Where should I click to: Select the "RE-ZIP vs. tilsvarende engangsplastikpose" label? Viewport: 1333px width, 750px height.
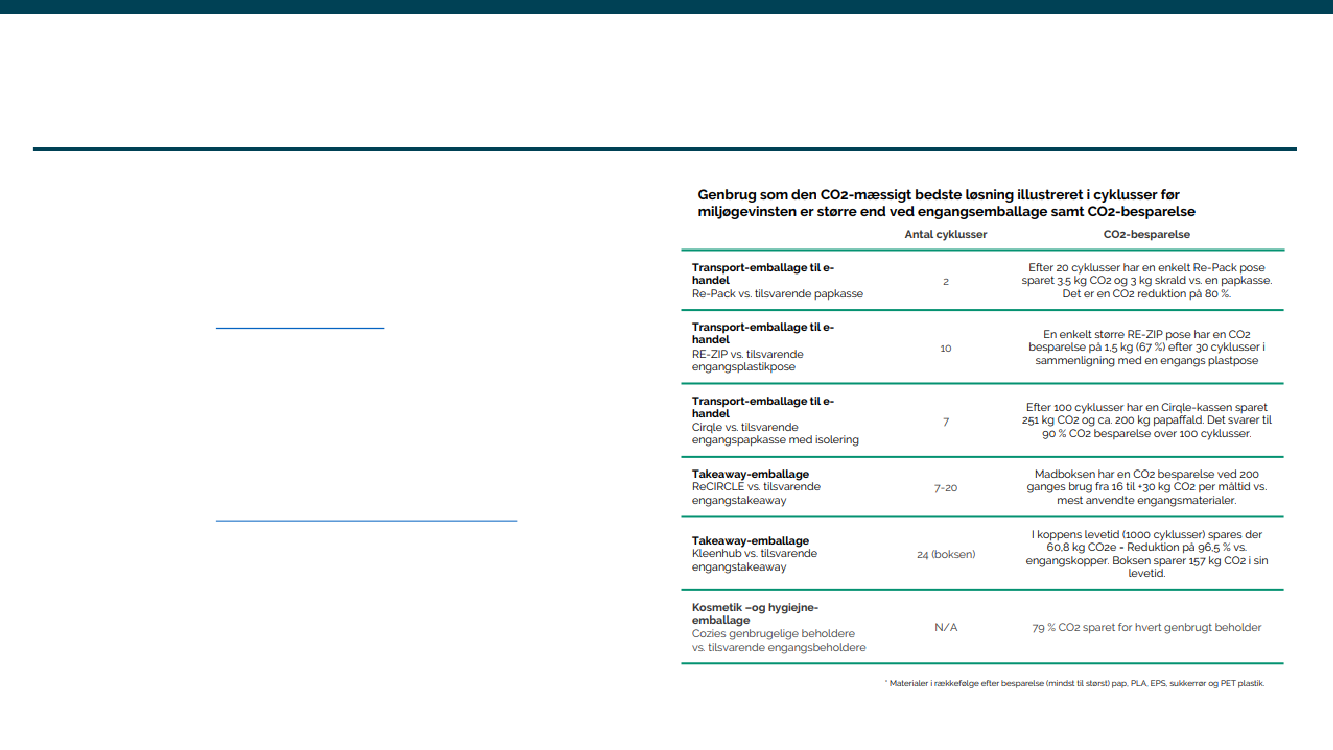(747, 360)
